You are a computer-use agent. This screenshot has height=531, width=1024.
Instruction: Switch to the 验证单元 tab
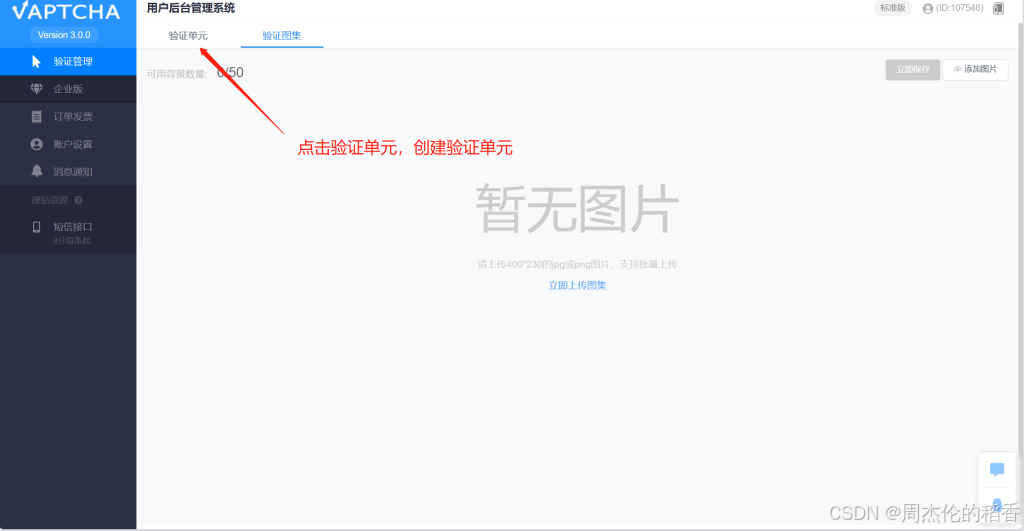coord(188,36)
